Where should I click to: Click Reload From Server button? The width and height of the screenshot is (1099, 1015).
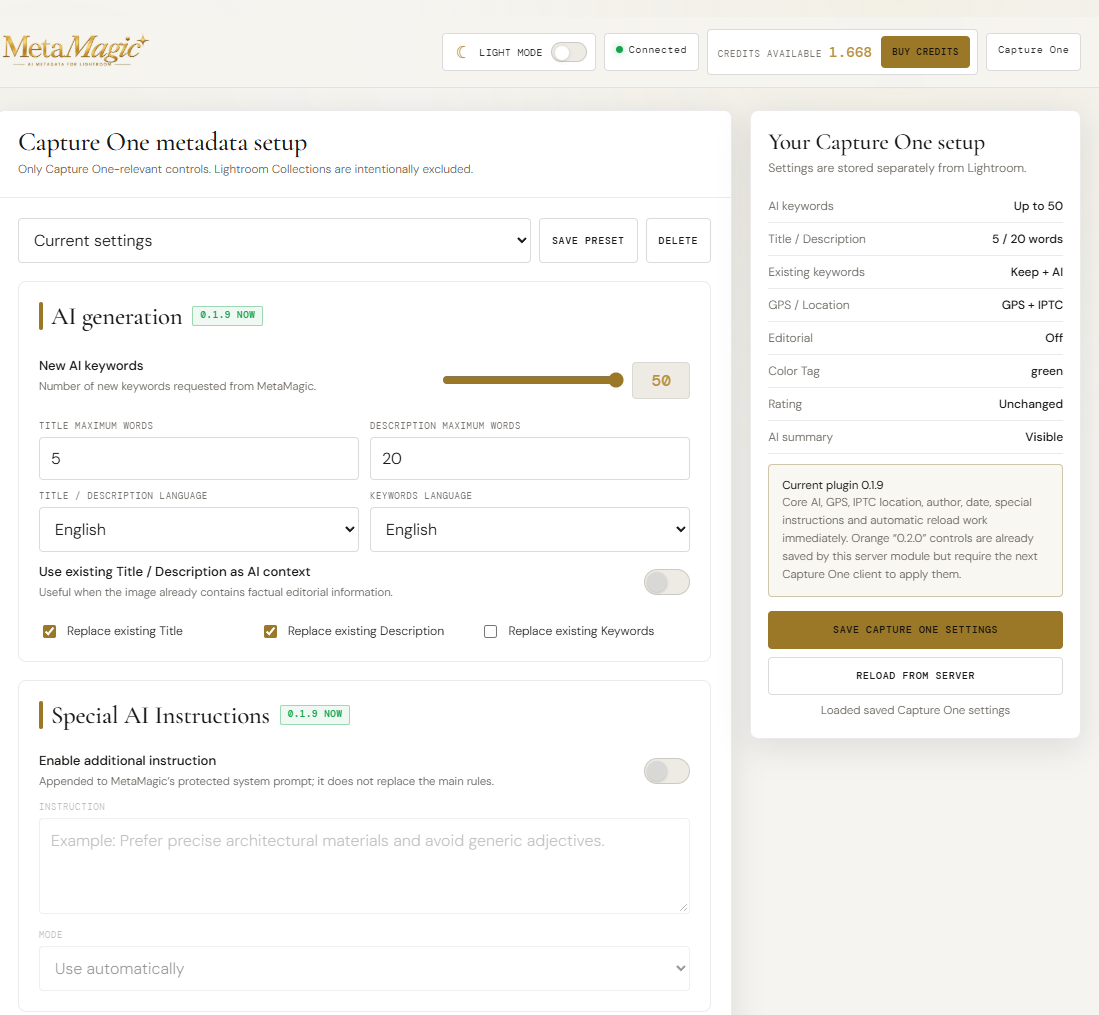click(x=915, y=676)
